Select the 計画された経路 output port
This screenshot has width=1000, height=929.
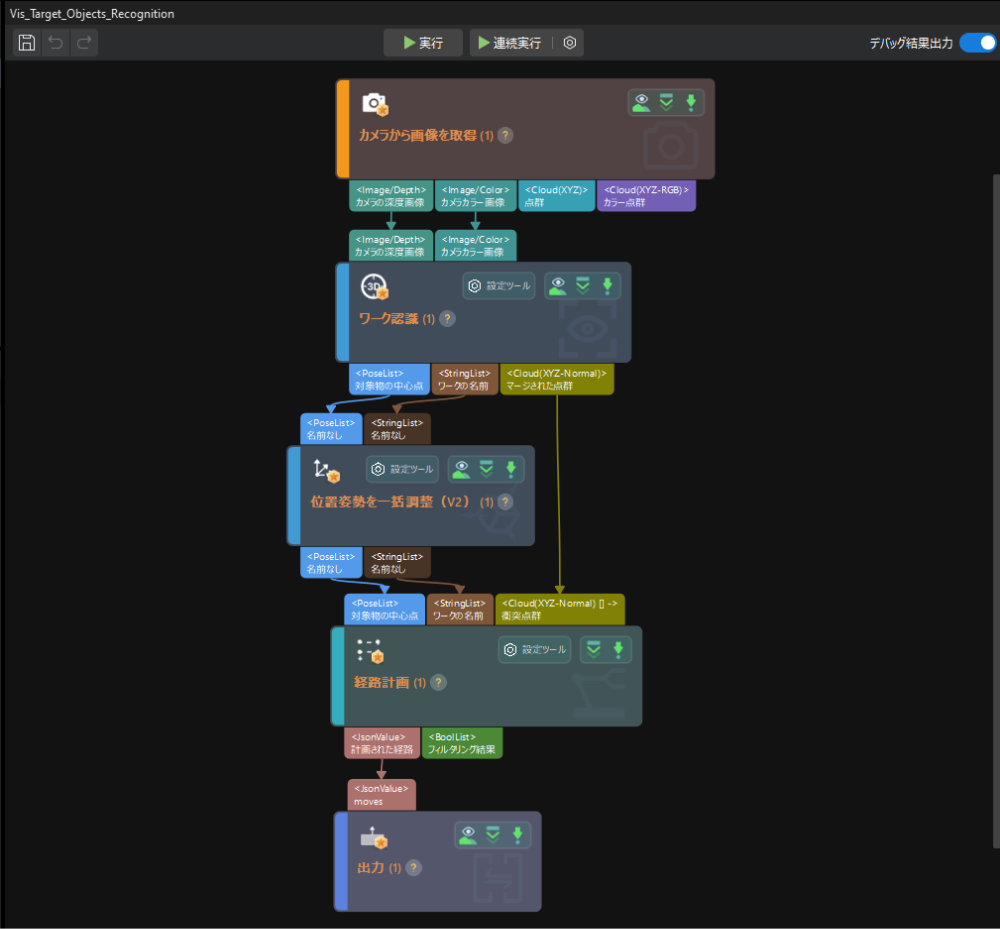pyautogui.click(x=382, y=743)
